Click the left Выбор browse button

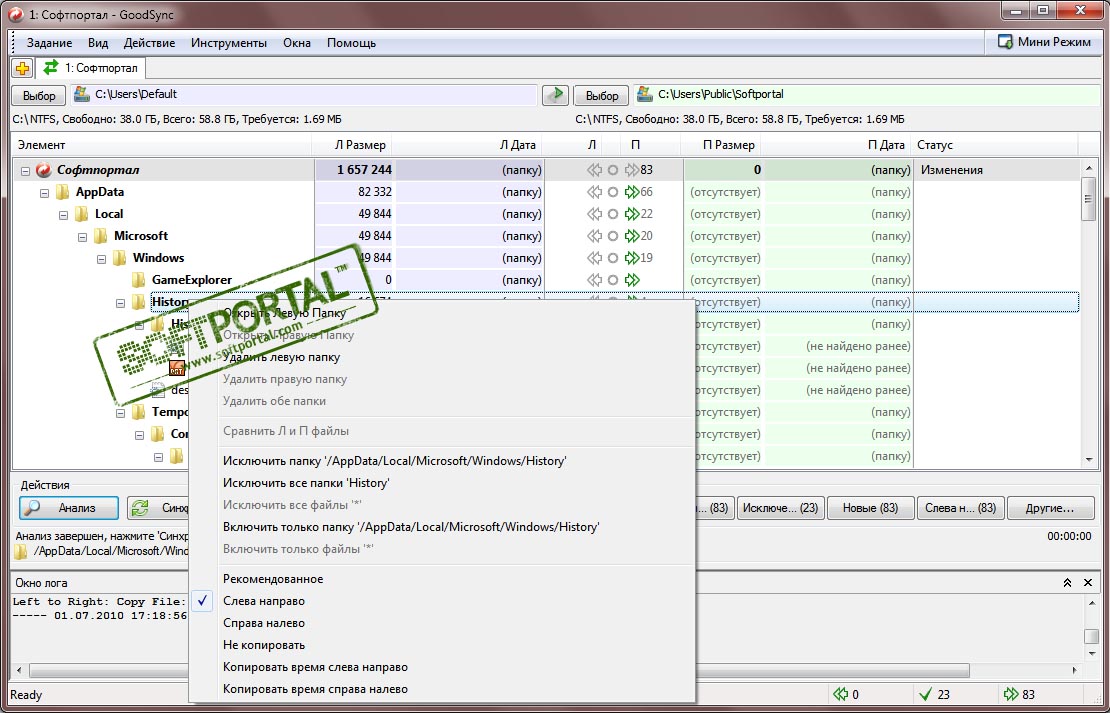coord(39,96)
